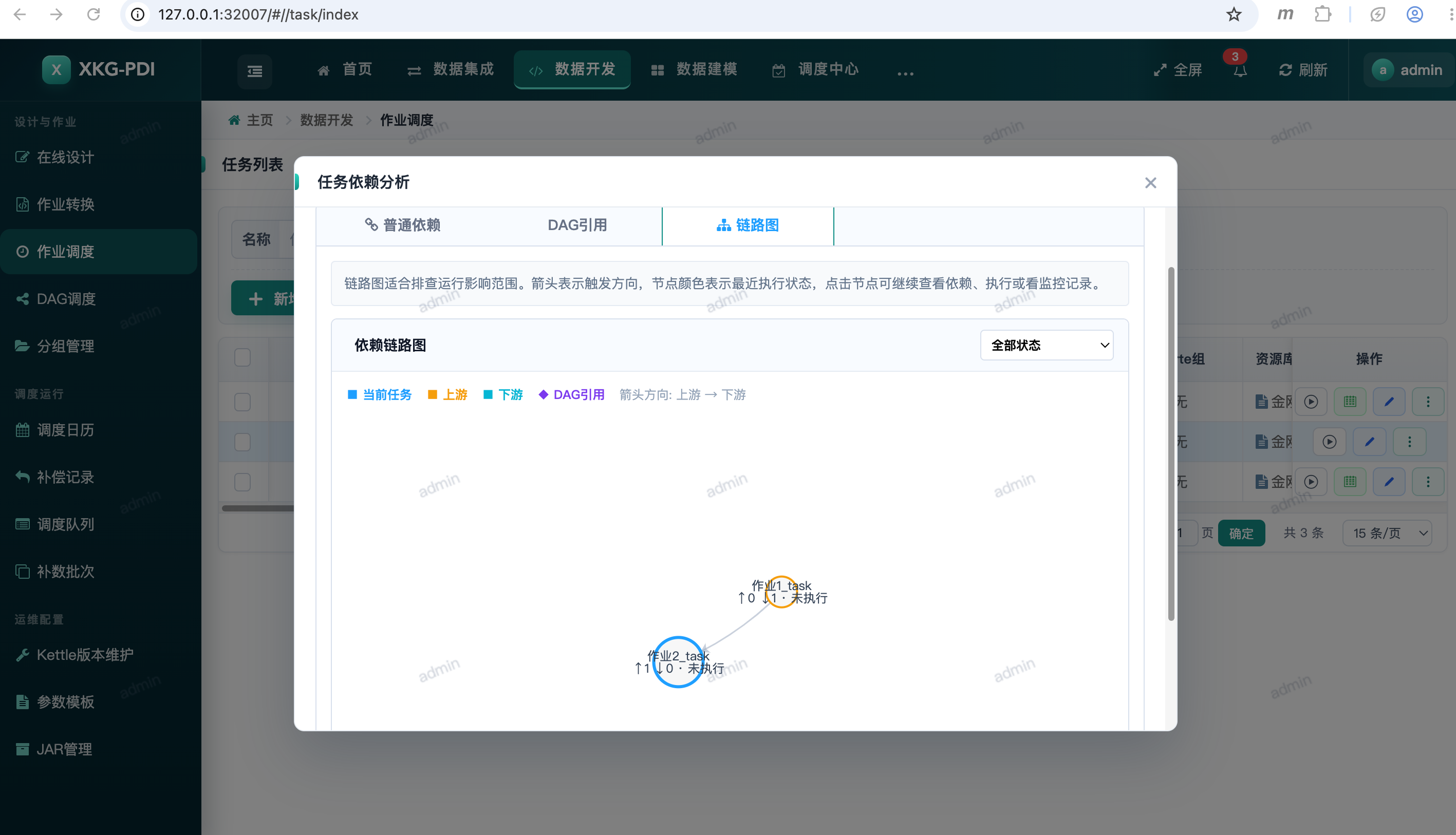Click the vertical scrollbar of the dialog
The height and width of the screenshot is (835, 1456).
[1171, 443]
